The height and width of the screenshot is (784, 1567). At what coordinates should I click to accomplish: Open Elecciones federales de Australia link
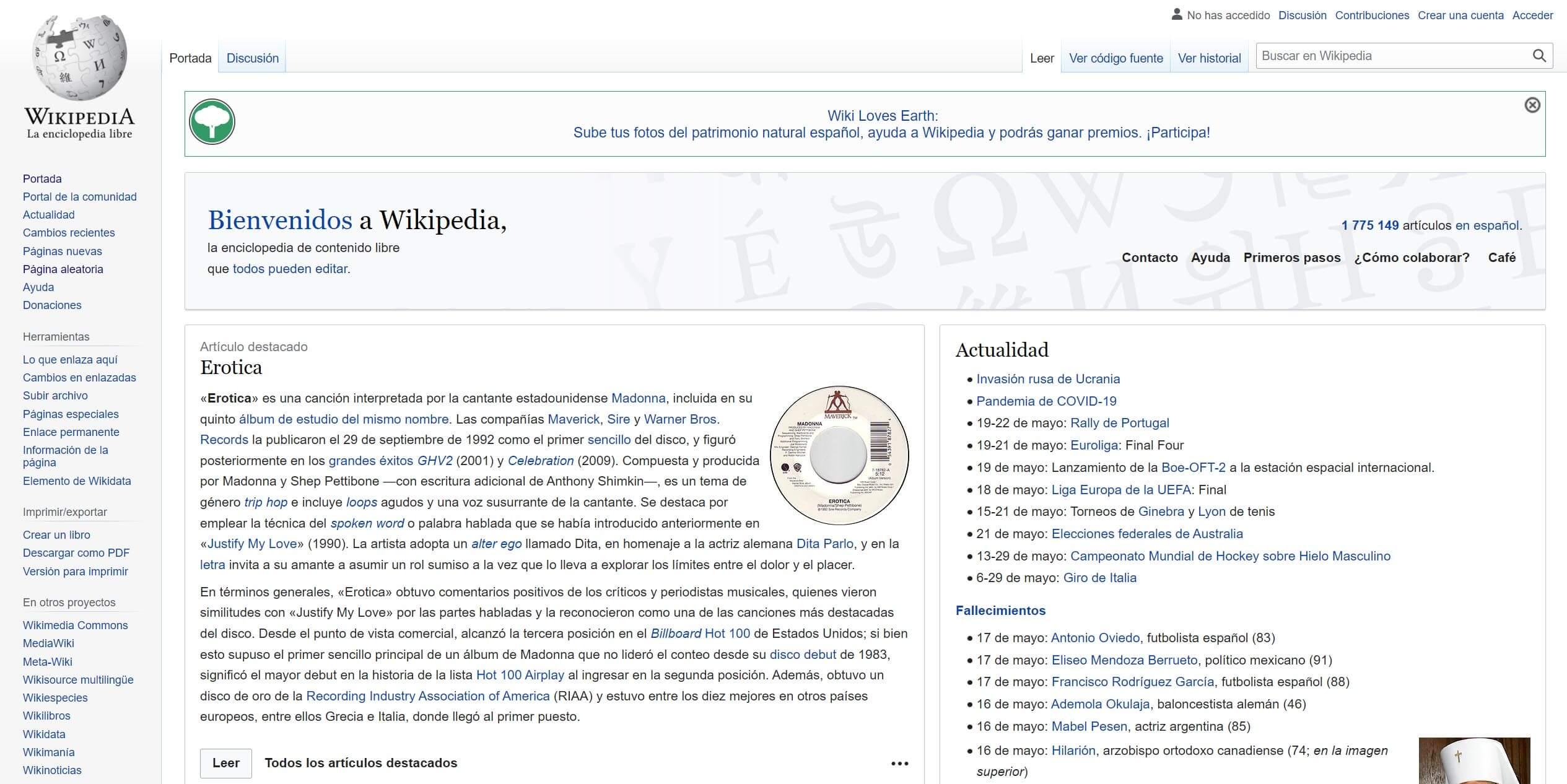pyautogui.click(x=1147, y=534)
